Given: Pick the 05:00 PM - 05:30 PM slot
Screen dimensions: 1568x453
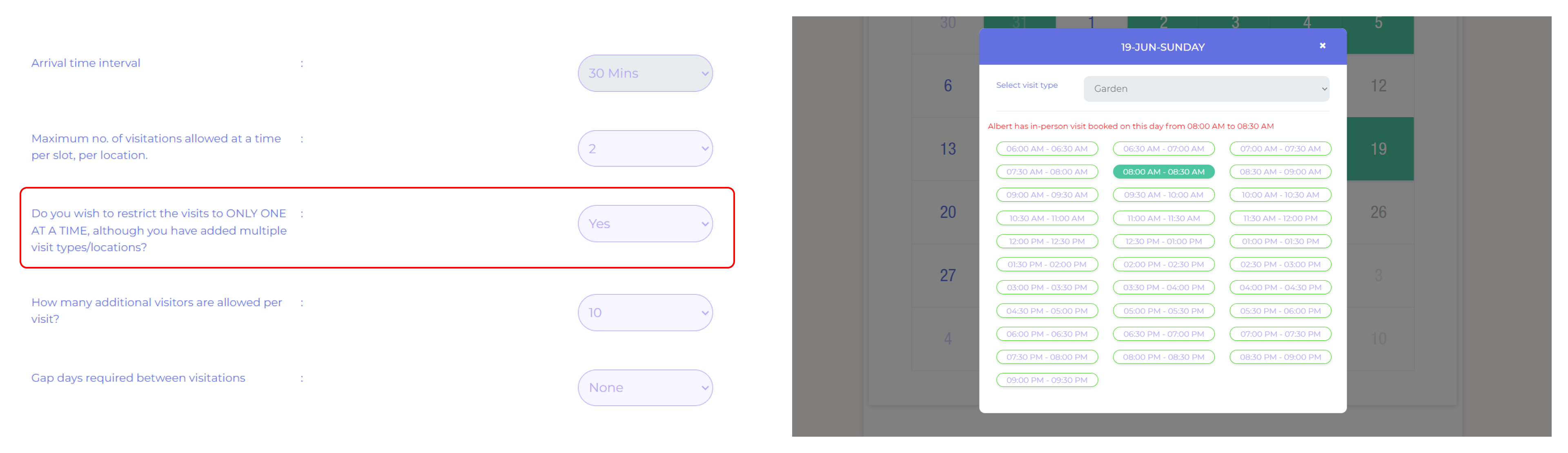Looking at the screenshot, I should pos(1163,311).
